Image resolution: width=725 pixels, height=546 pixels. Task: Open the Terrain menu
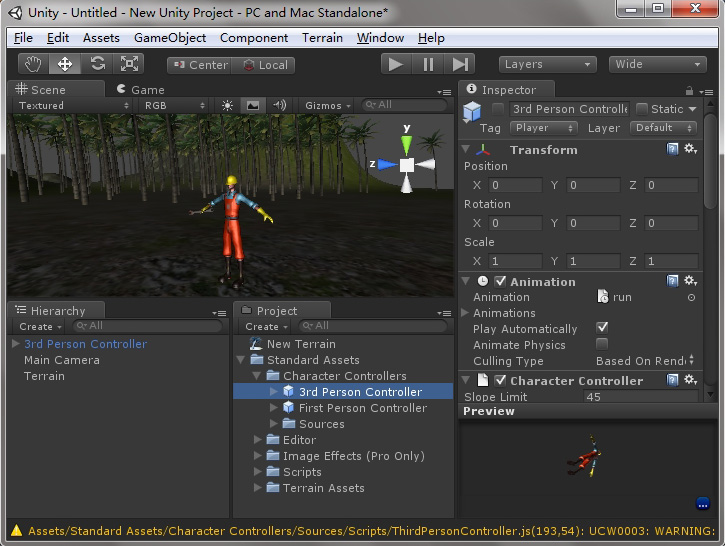coord(322,38)
